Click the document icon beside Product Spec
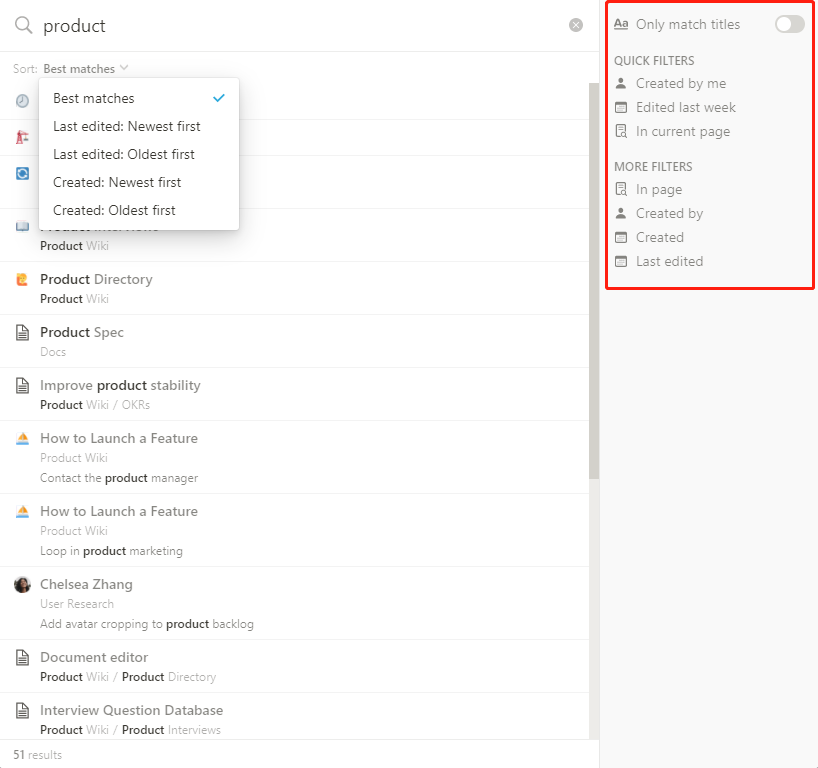 (x=22, y=332)
